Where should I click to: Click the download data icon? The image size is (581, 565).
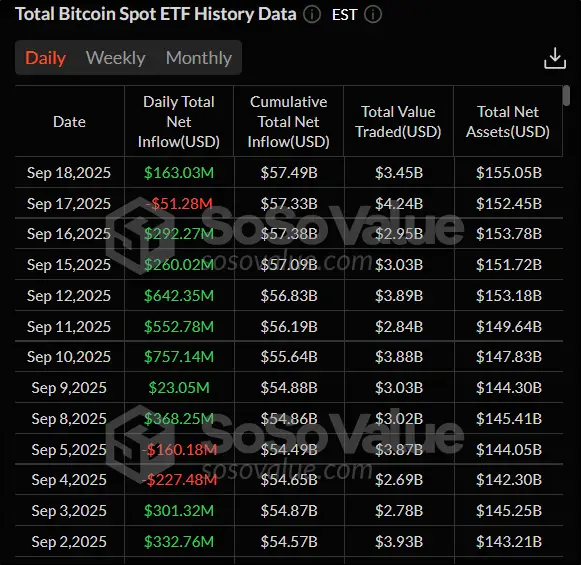[555, 58]
